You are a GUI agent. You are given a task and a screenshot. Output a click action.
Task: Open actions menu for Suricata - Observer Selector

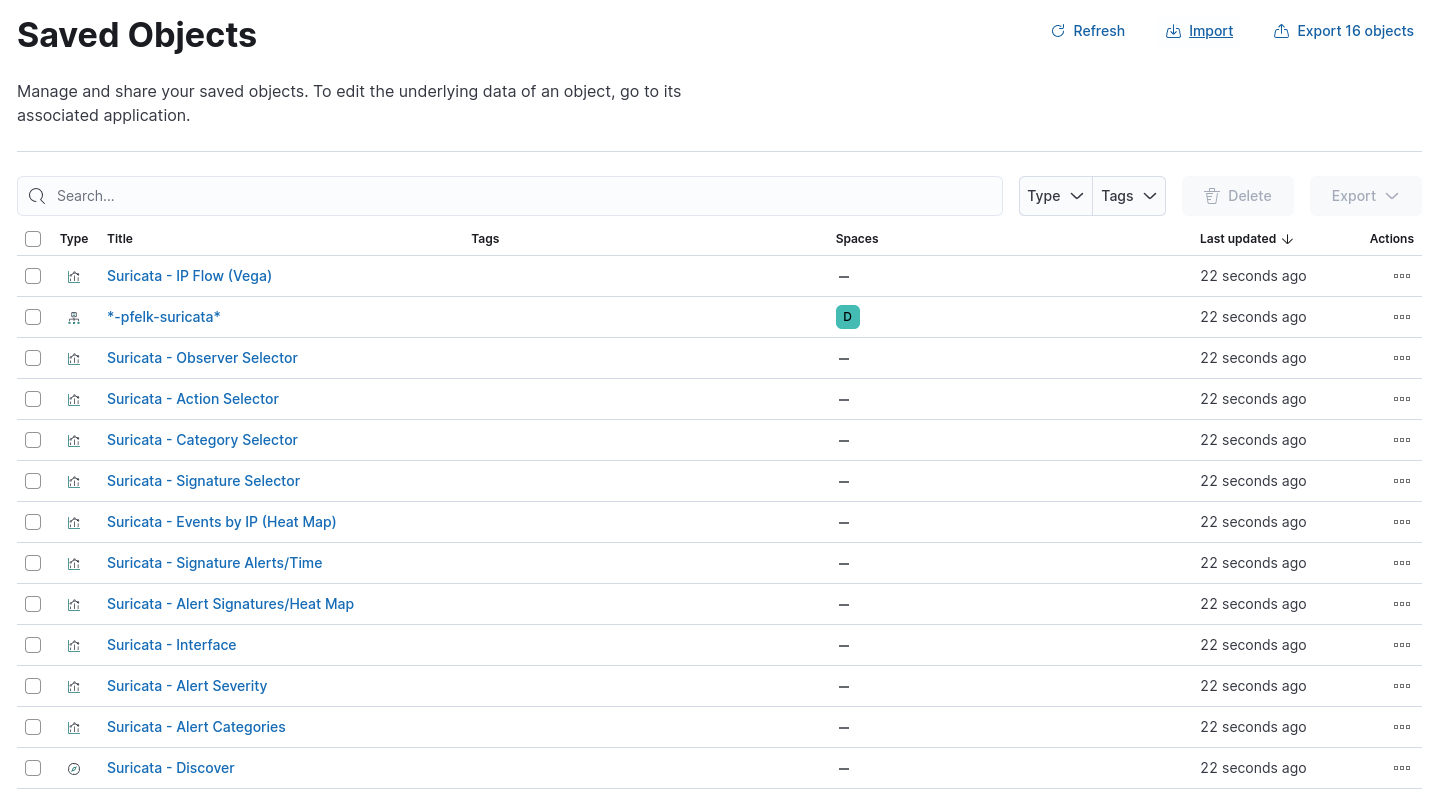pyautogui.click(x=1401, y=358)
